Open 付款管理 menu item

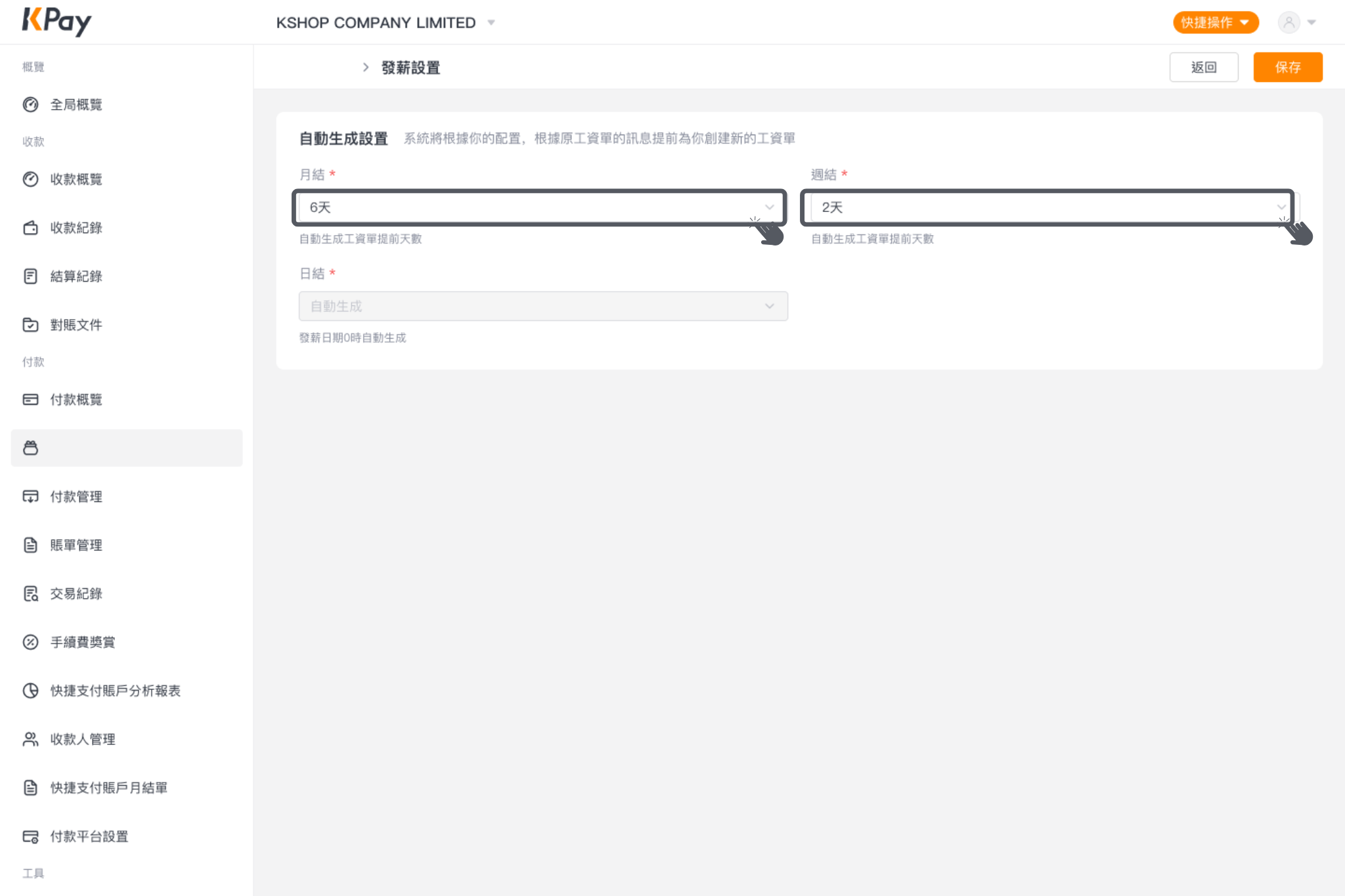point(126,498)
